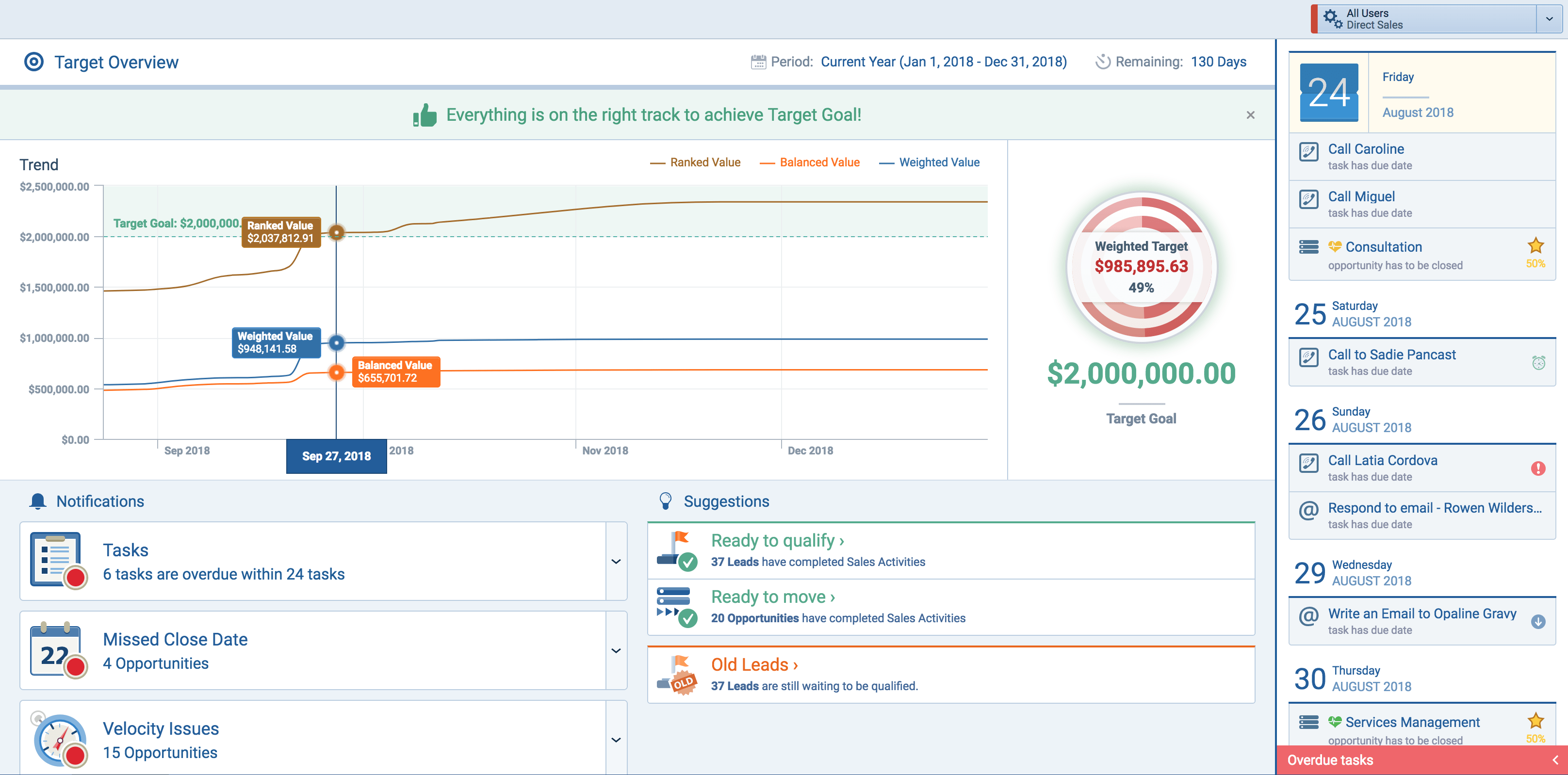Open the All Users Direct Sales dropdown
The width and height of the screenshot is (1568, 775).
pos(1548,19)
